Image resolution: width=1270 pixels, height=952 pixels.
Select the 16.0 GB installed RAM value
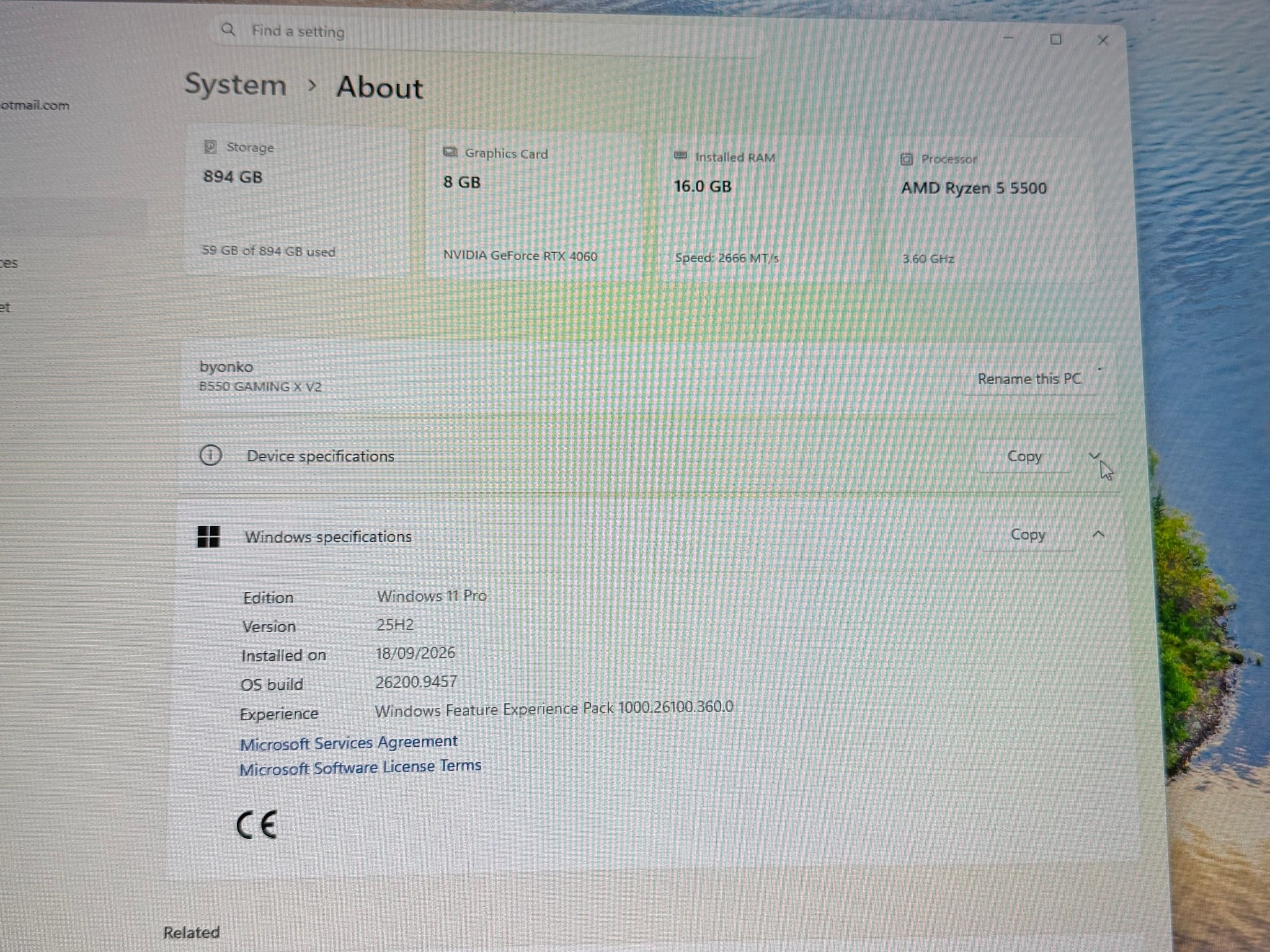coord(703,187)
